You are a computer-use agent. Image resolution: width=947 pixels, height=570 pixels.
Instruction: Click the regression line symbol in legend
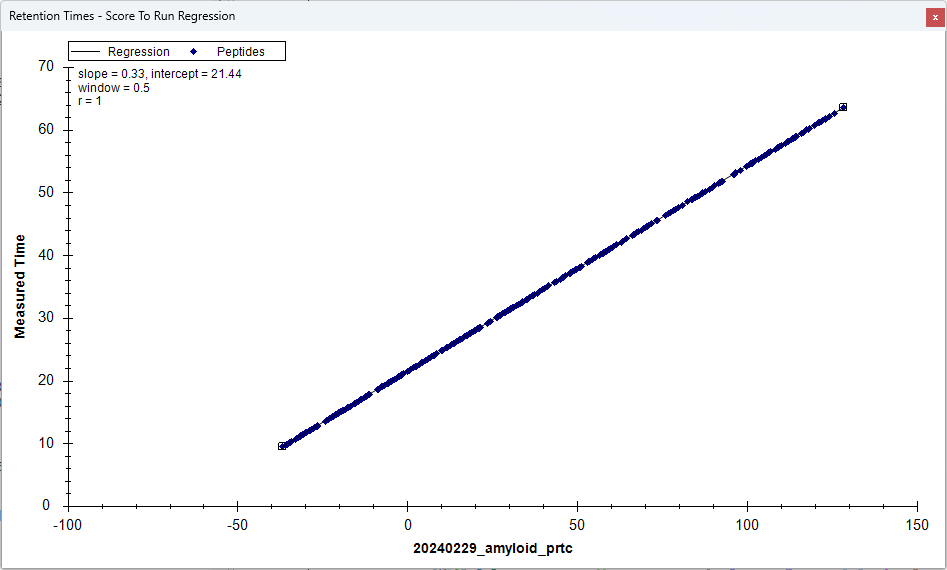(87, 52)
